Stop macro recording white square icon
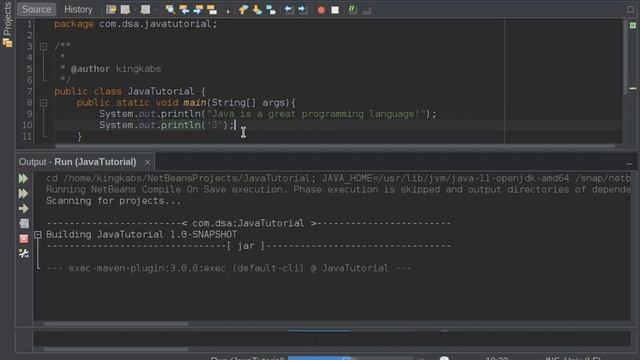The height and width of the screenshot is (360, 640). (335, 10)
